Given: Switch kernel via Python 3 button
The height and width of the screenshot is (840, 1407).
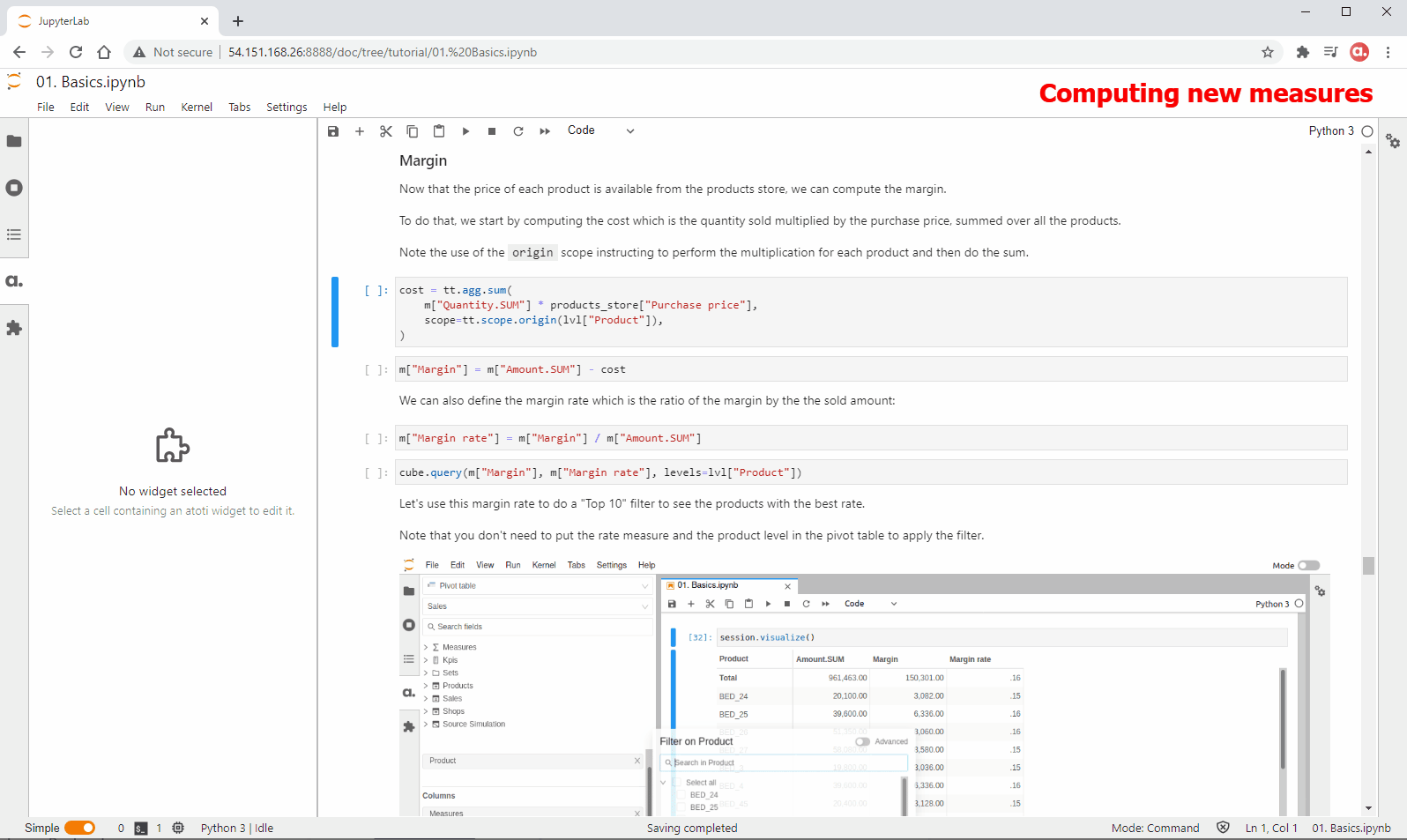Looking at the screenshot, I should pyautogui.click(x=1331, y=130).
